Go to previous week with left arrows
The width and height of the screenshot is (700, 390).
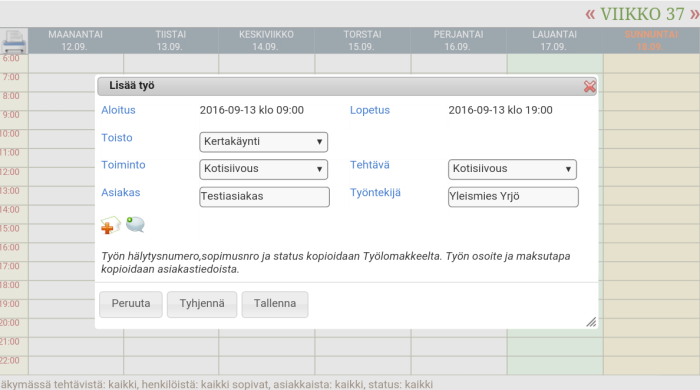coord(590,14)
